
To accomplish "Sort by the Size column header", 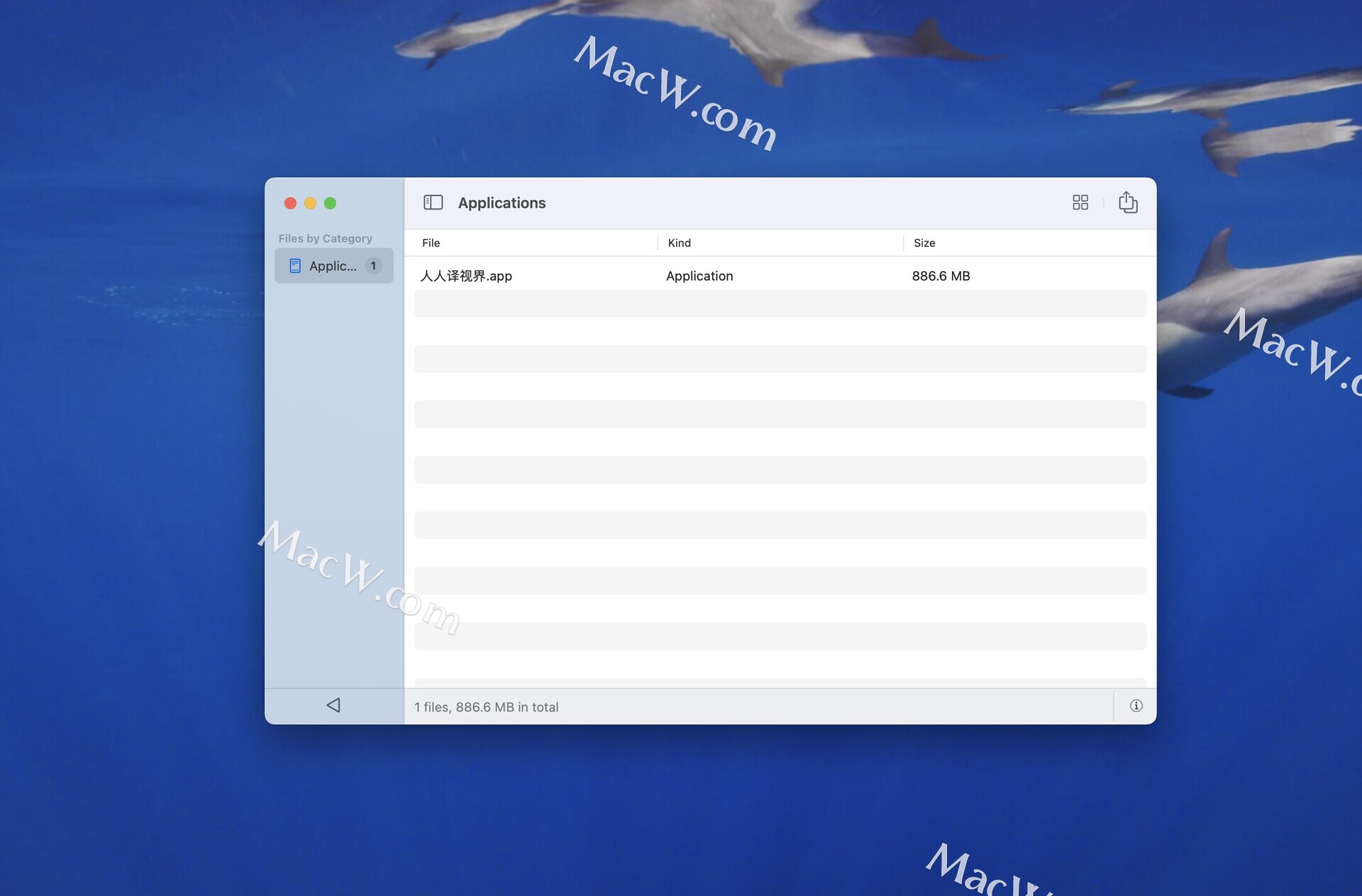I will tap(924, 243).
